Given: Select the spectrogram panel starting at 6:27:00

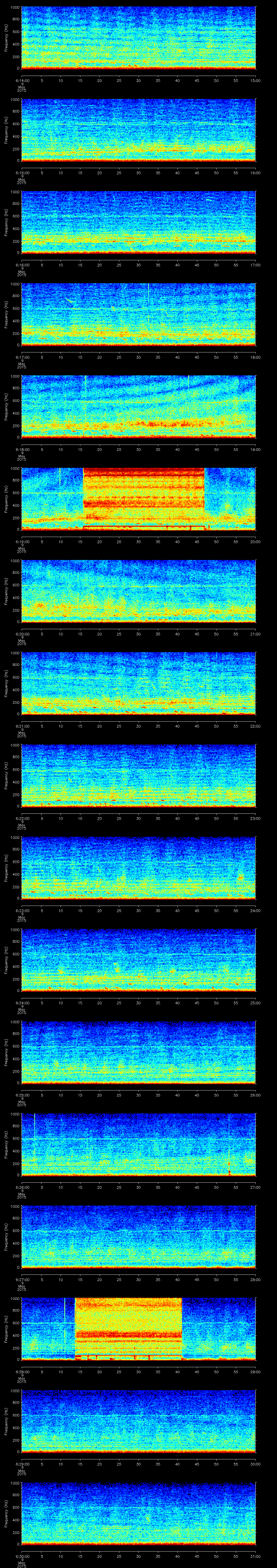Looking at the screenshot, I should 138,1237.
